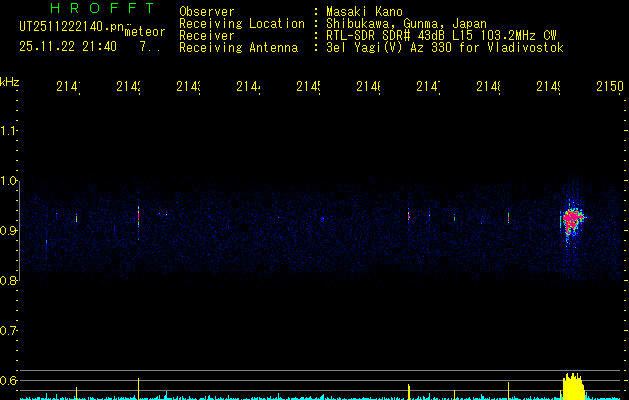Click the 2143 time axis marker
The image size is (629, 400).
189,87
